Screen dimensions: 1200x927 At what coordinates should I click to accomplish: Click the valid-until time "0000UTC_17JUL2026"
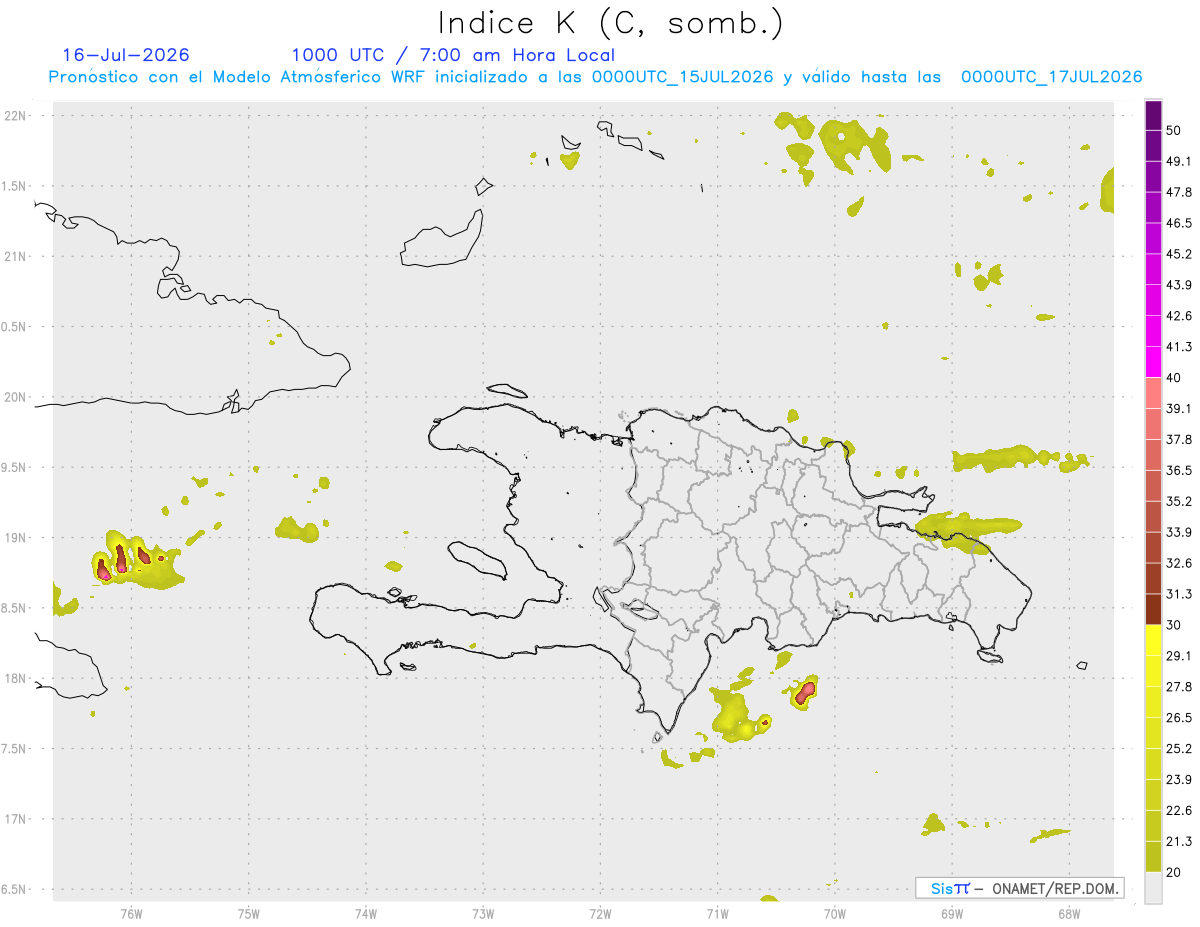(x=1051, y=77)
